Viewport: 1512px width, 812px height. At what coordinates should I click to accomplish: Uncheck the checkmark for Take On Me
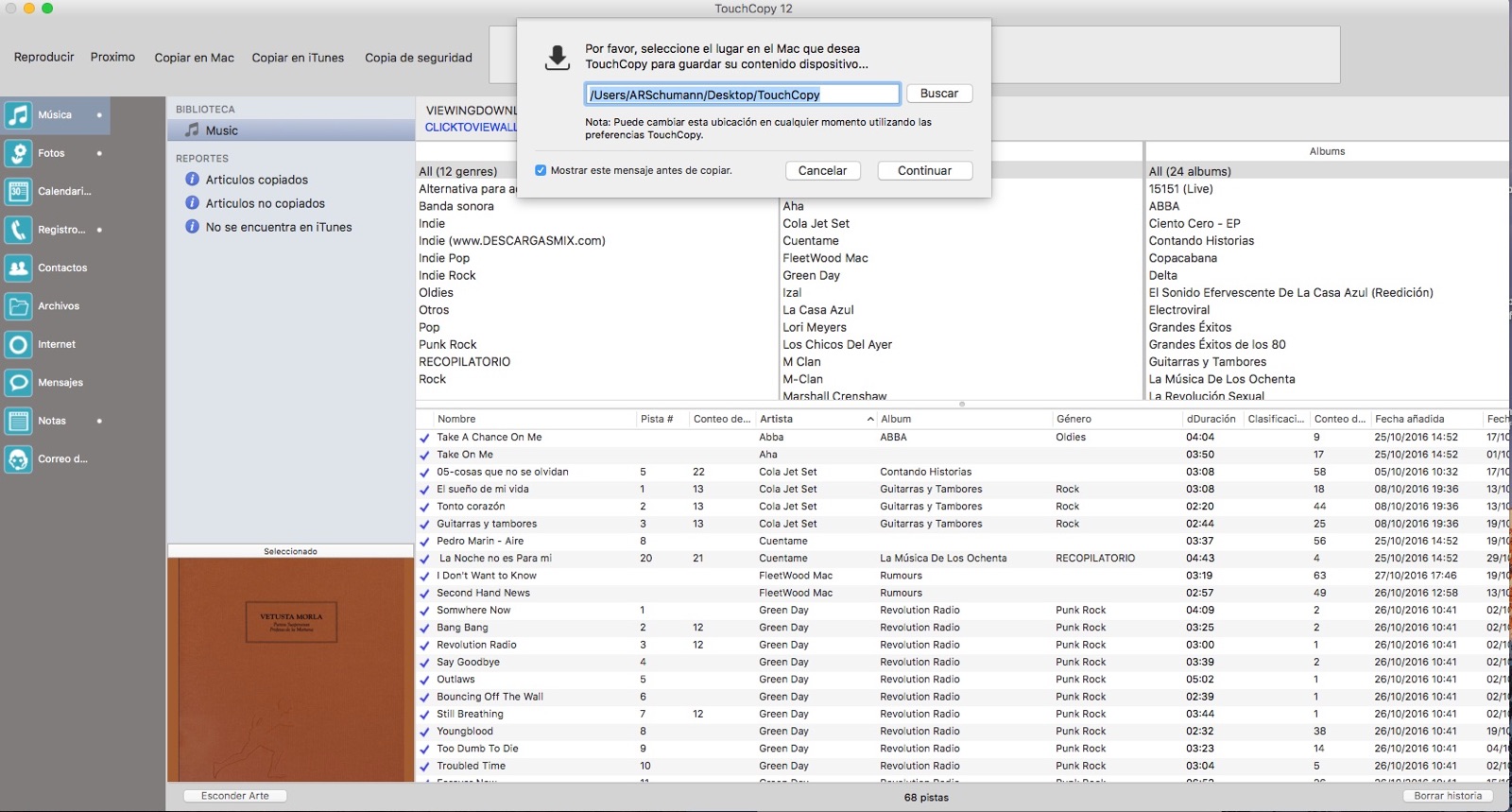tap(424, 455)
